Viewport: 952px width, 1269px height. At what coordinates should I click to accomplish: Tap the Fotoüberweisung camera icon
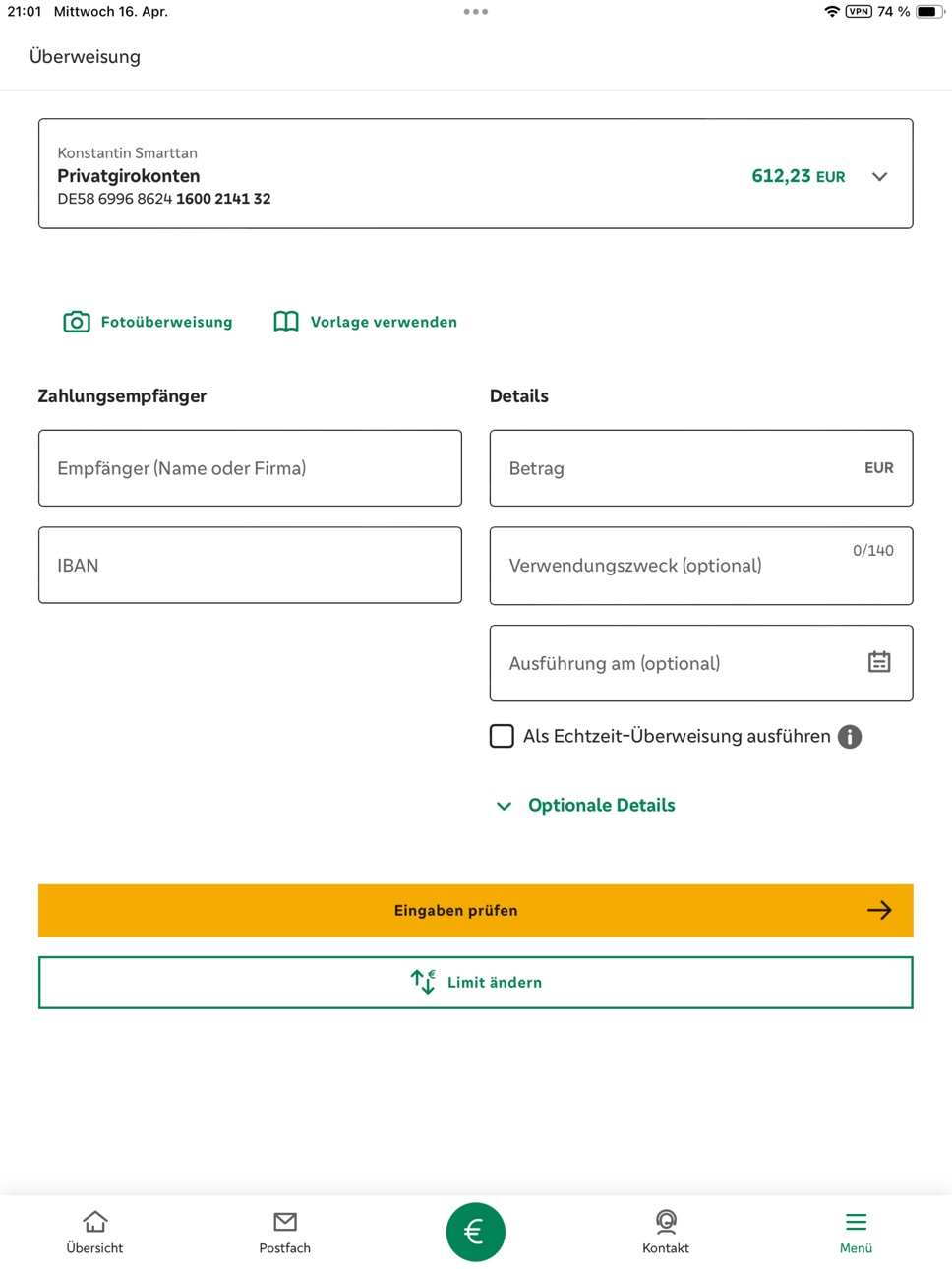click(77, 322)
